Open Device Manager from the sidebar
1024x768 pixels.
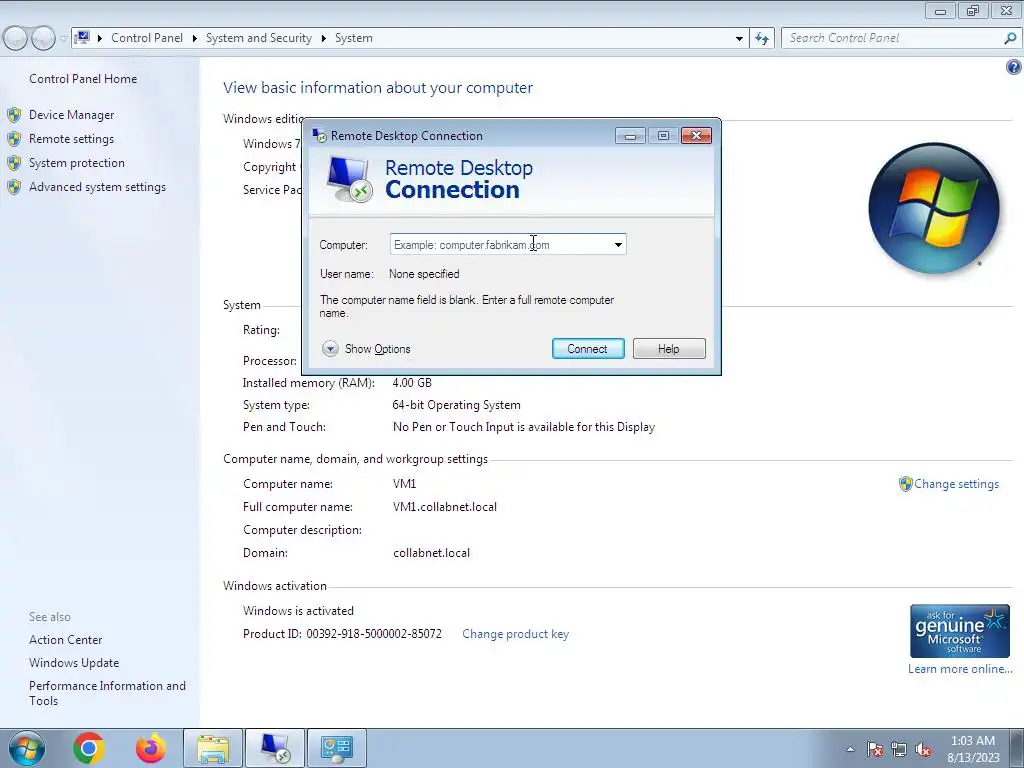tap(71, 115)
